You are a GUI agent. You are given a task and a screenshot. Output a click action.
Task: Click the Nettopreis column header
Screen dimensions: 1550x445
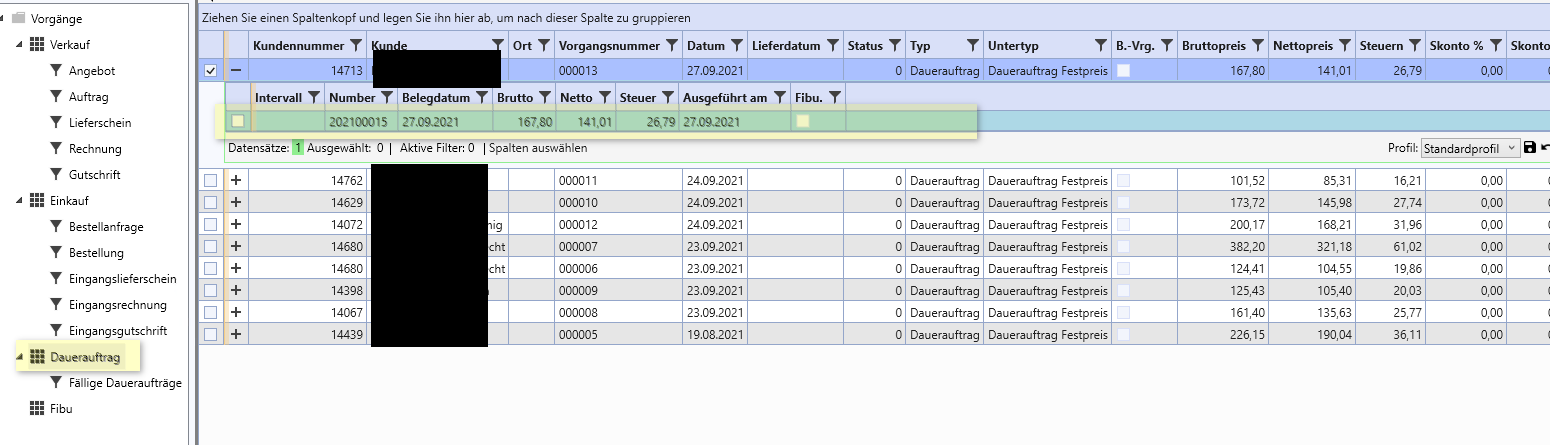(1302, 46)
